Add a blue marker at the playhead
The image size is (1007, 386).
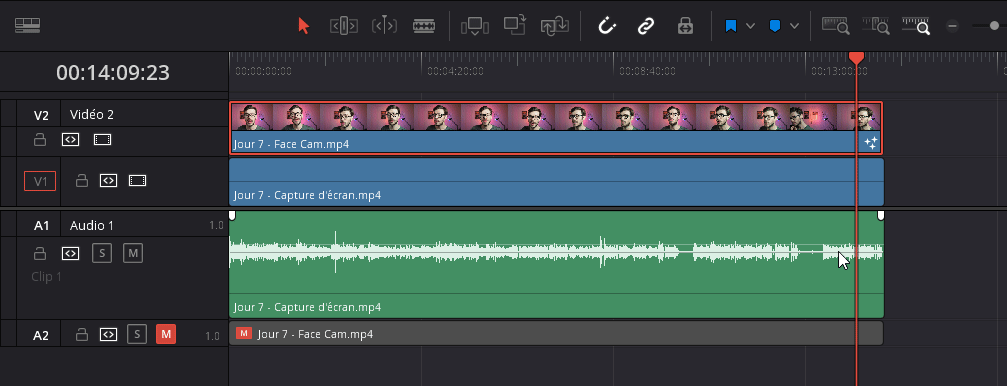(x=775, y=26)
